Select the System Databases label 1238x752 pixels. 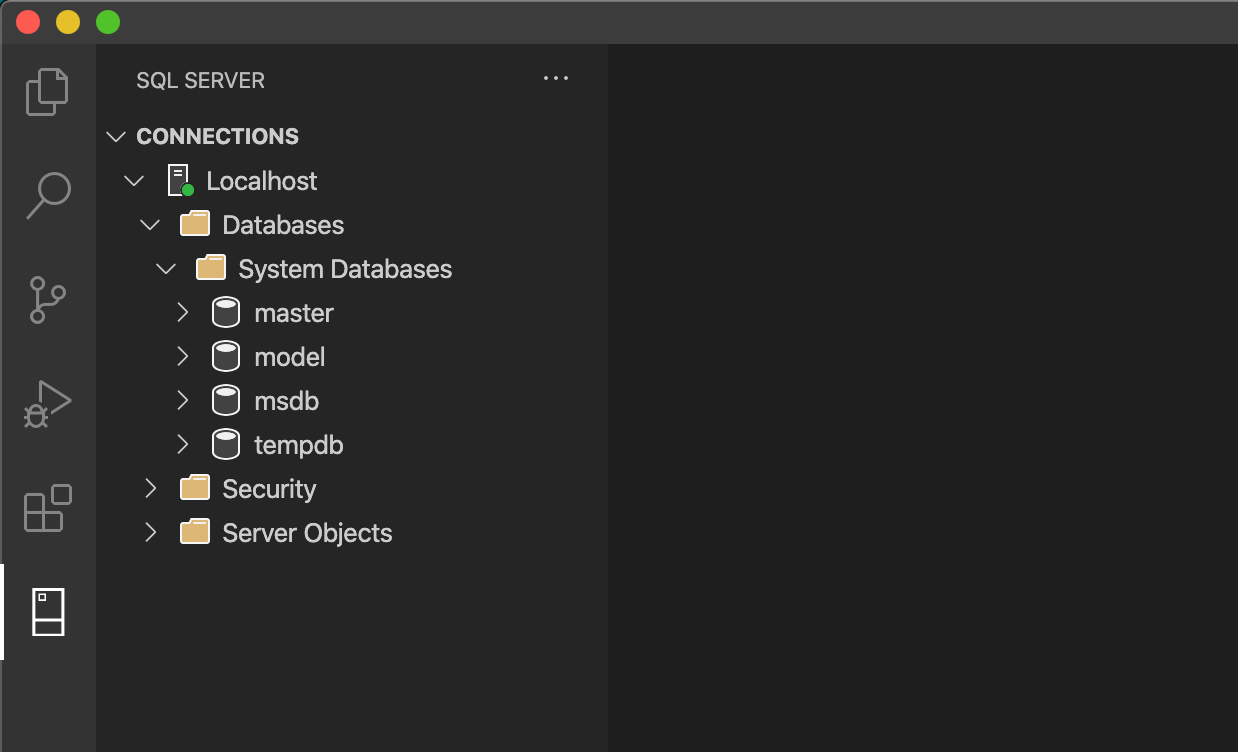(x=345, y=269)
